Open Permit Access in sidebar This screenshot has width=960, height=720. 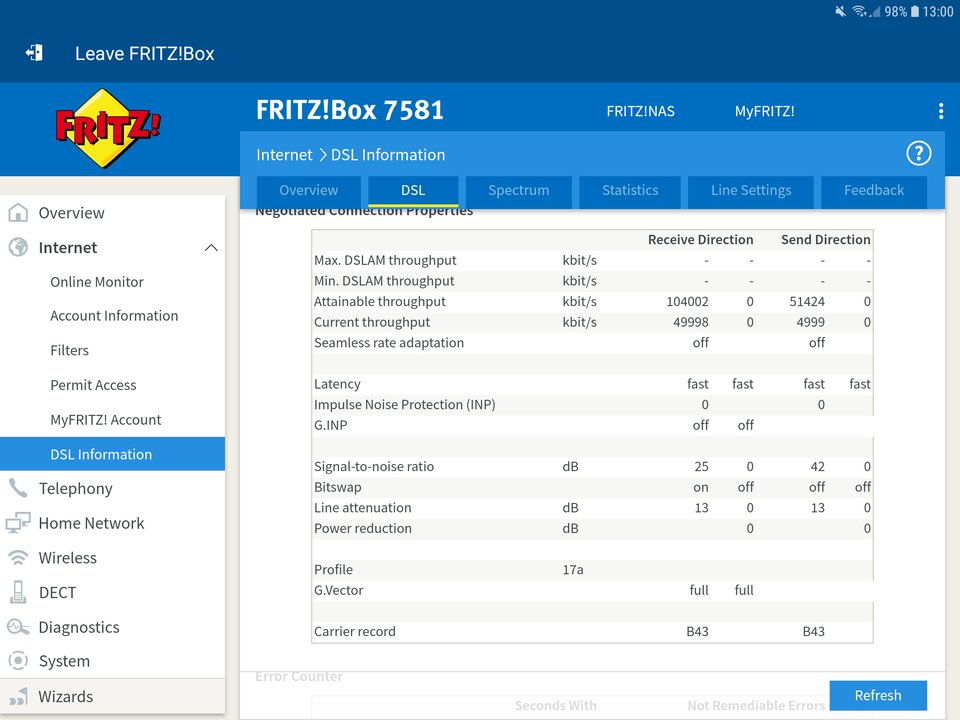point(93,385)
